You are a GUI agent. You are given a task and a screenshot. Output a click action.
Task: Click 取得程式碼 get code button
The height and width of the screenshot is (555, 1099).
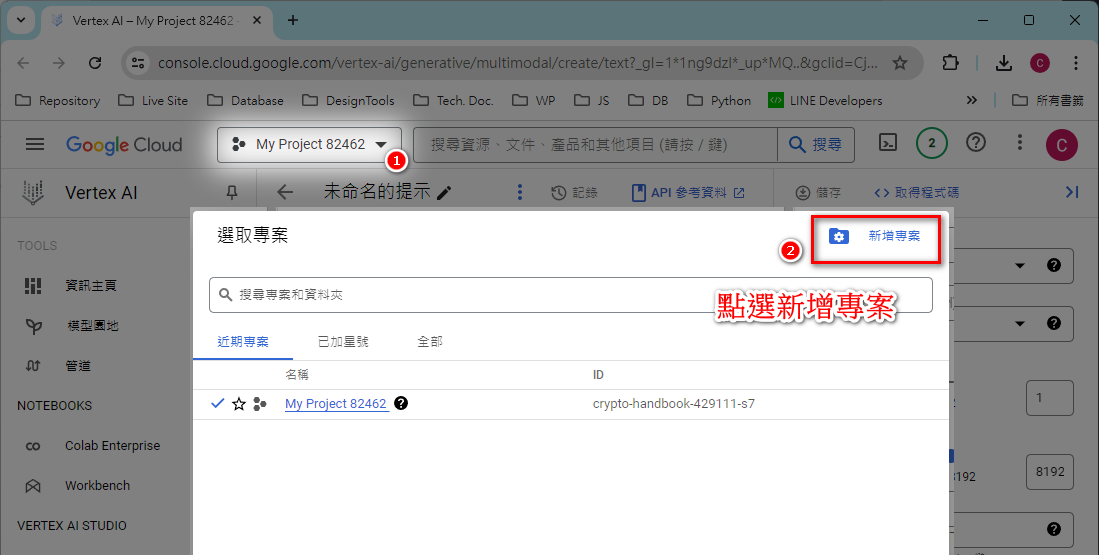(916, 193)
